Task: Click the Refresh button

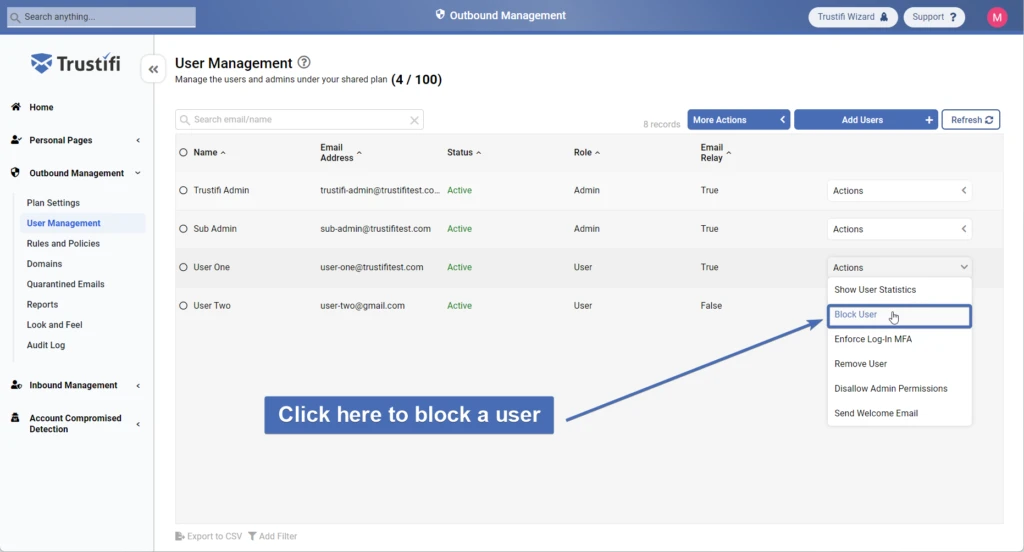Action: click(x=971, y=120)
